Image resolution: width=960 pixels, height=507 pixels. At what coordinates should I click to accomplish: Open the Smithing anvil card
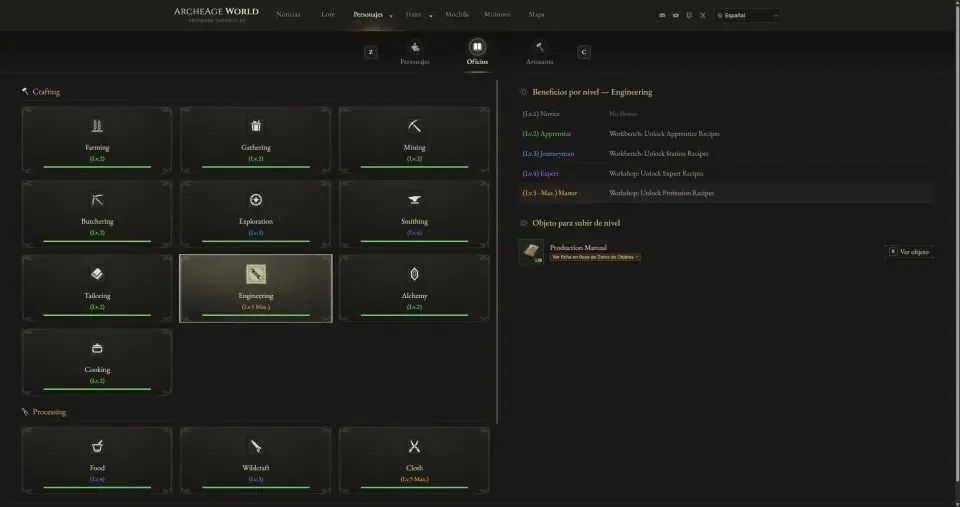tap(414, 214)
